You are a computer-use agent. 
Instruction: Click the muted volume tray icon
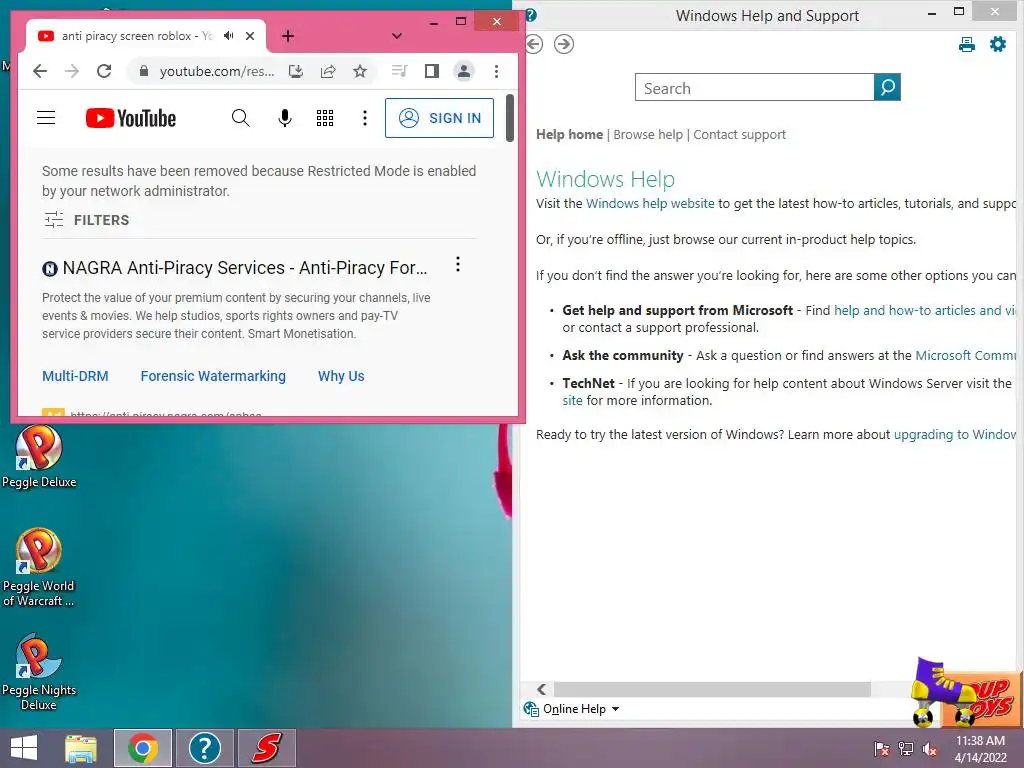(x=930, y=749)
